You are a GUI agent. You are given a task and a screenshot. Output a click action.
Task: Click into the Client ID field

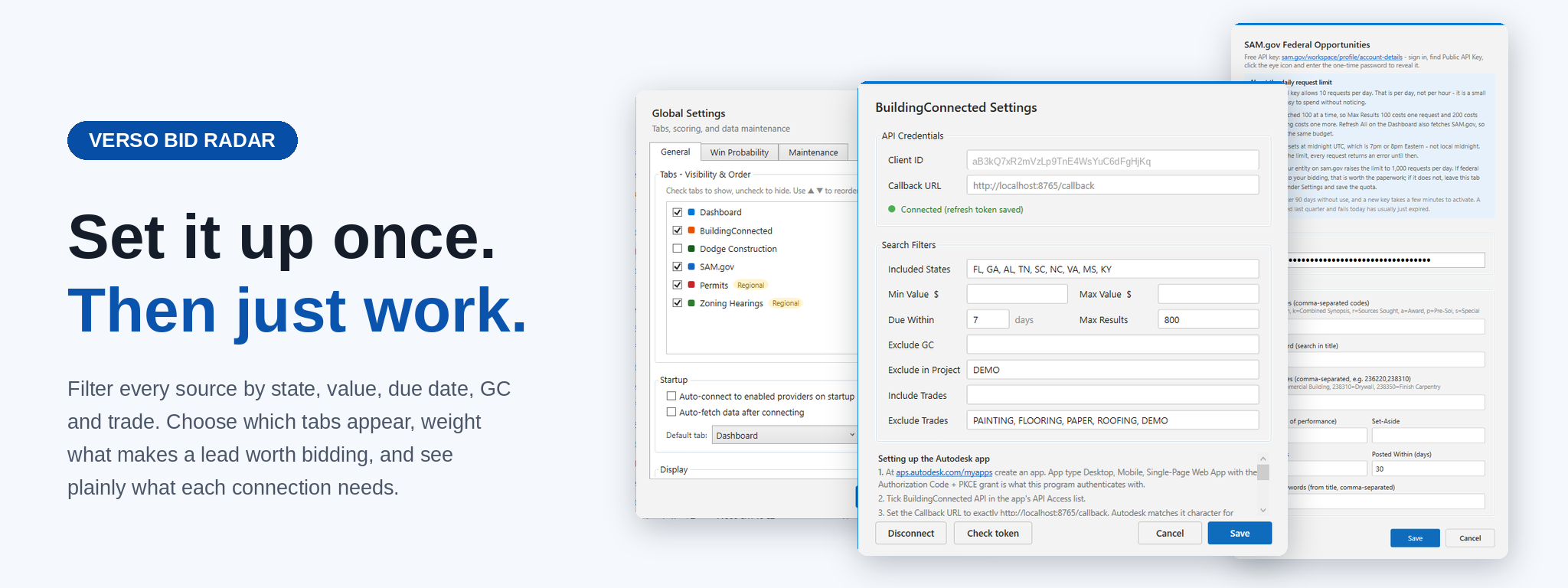tap(1112, 160)
